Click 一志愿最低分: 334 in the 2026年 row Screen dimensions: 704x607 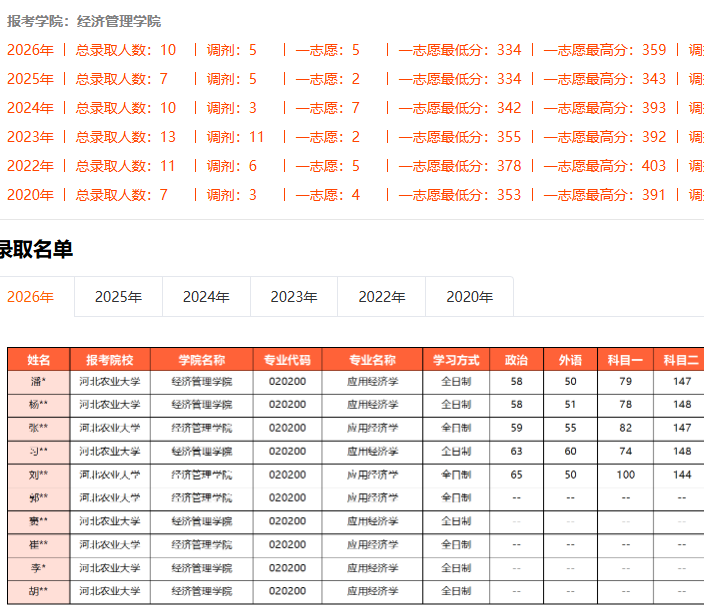(x=460, y=50)
